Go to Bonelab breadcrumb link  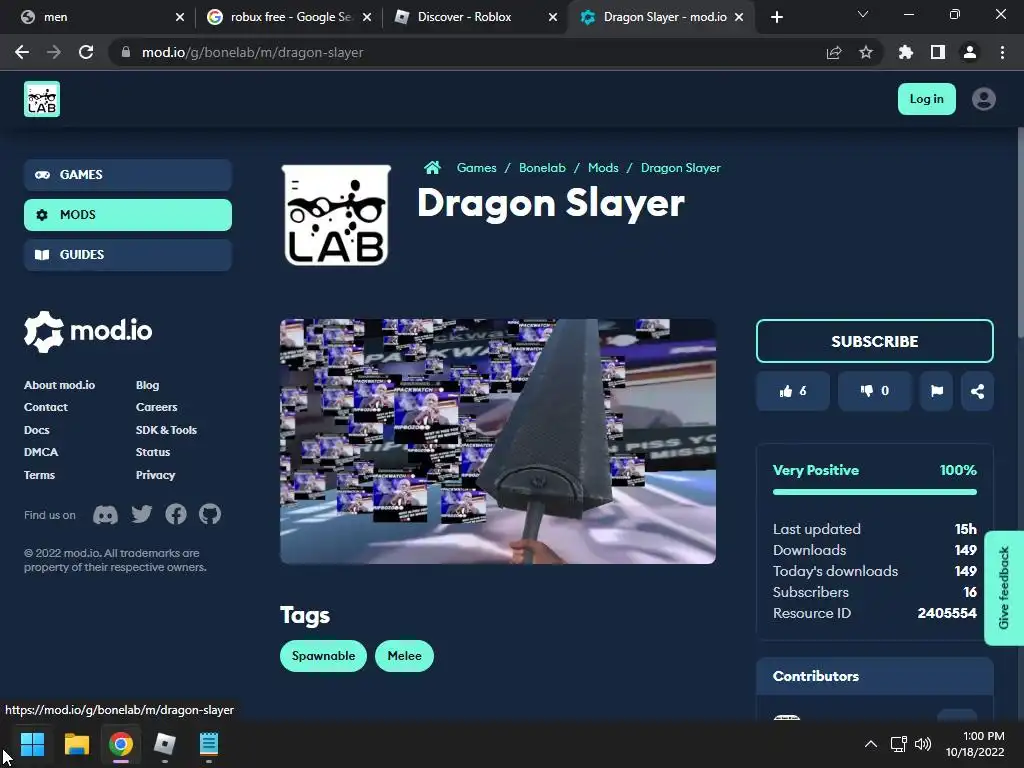(x=542, y=168)
